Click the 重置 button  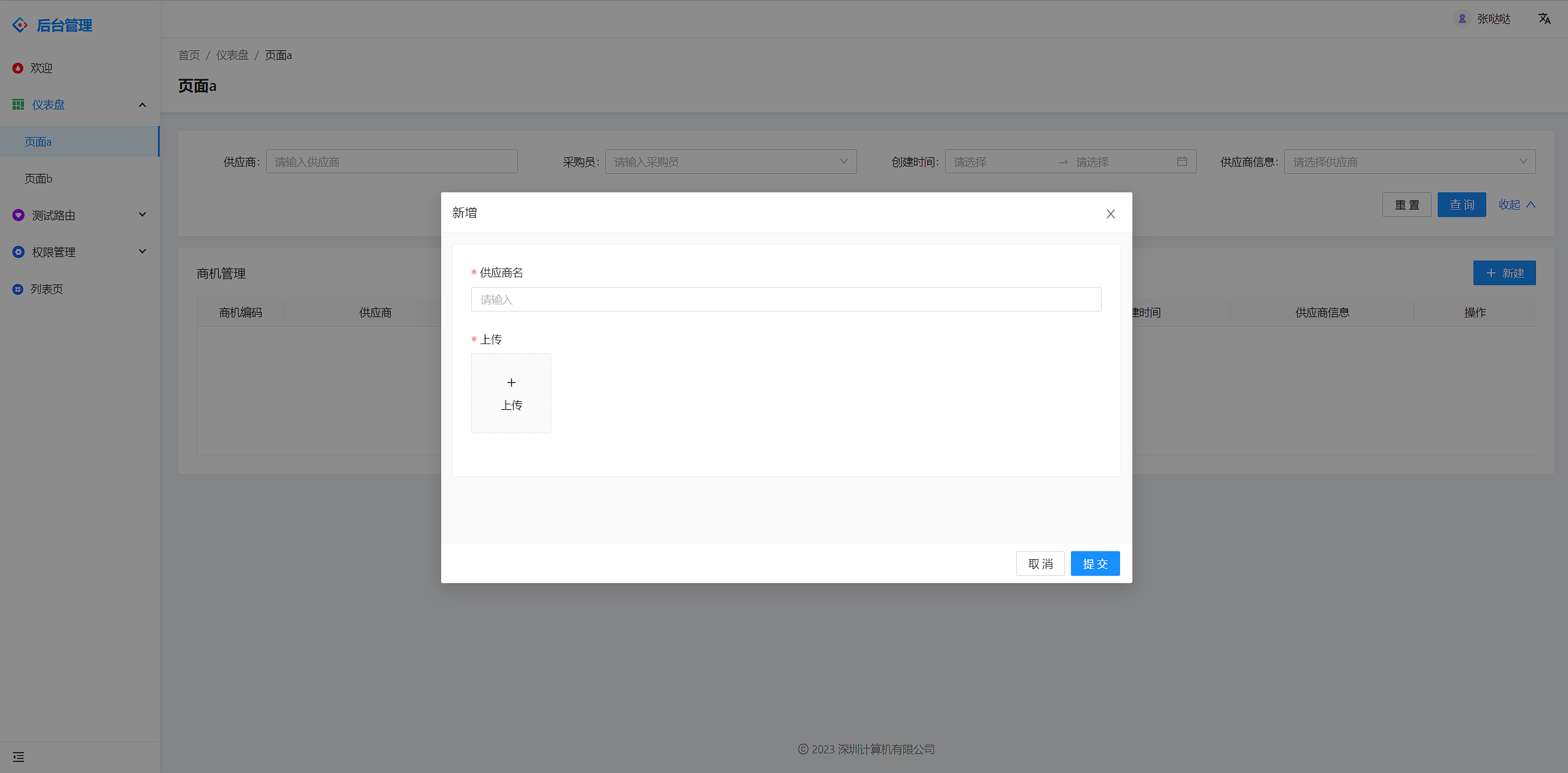point(1407,205)
